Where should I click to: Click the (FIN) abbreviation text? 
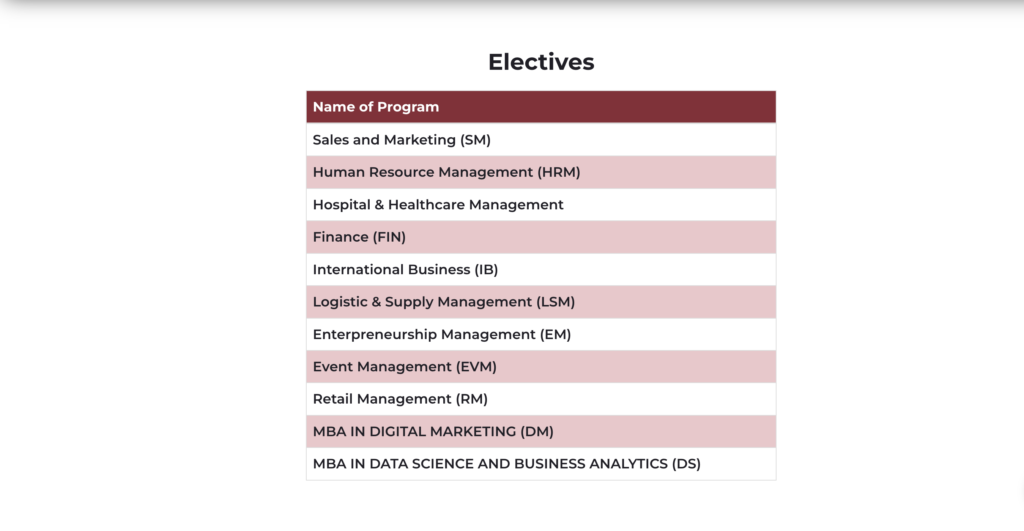pyautogui.click(x=389, y=237)
